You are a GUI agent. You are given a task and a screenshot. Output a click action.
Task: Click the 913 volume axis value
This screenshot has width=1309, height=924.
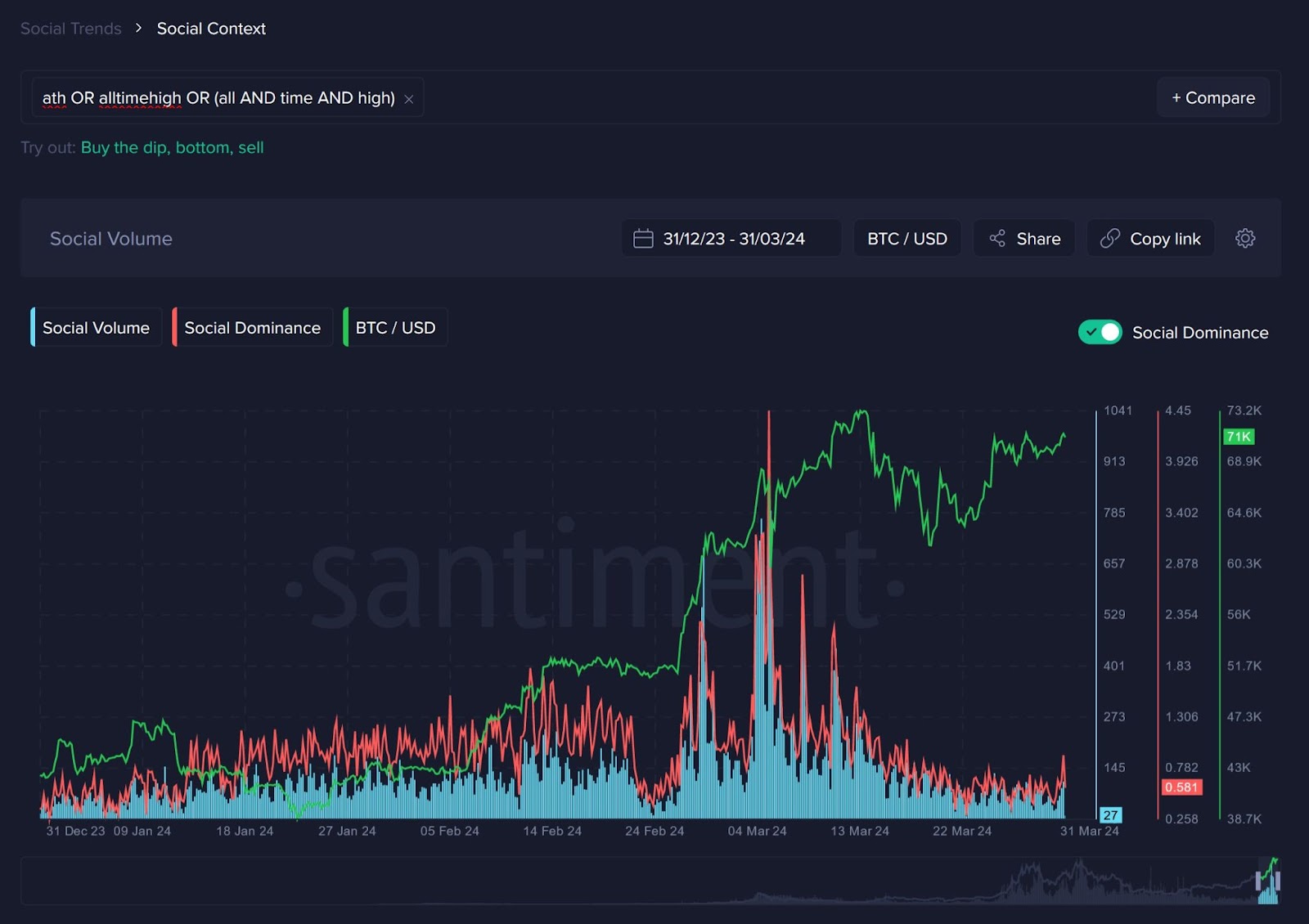1114,461
